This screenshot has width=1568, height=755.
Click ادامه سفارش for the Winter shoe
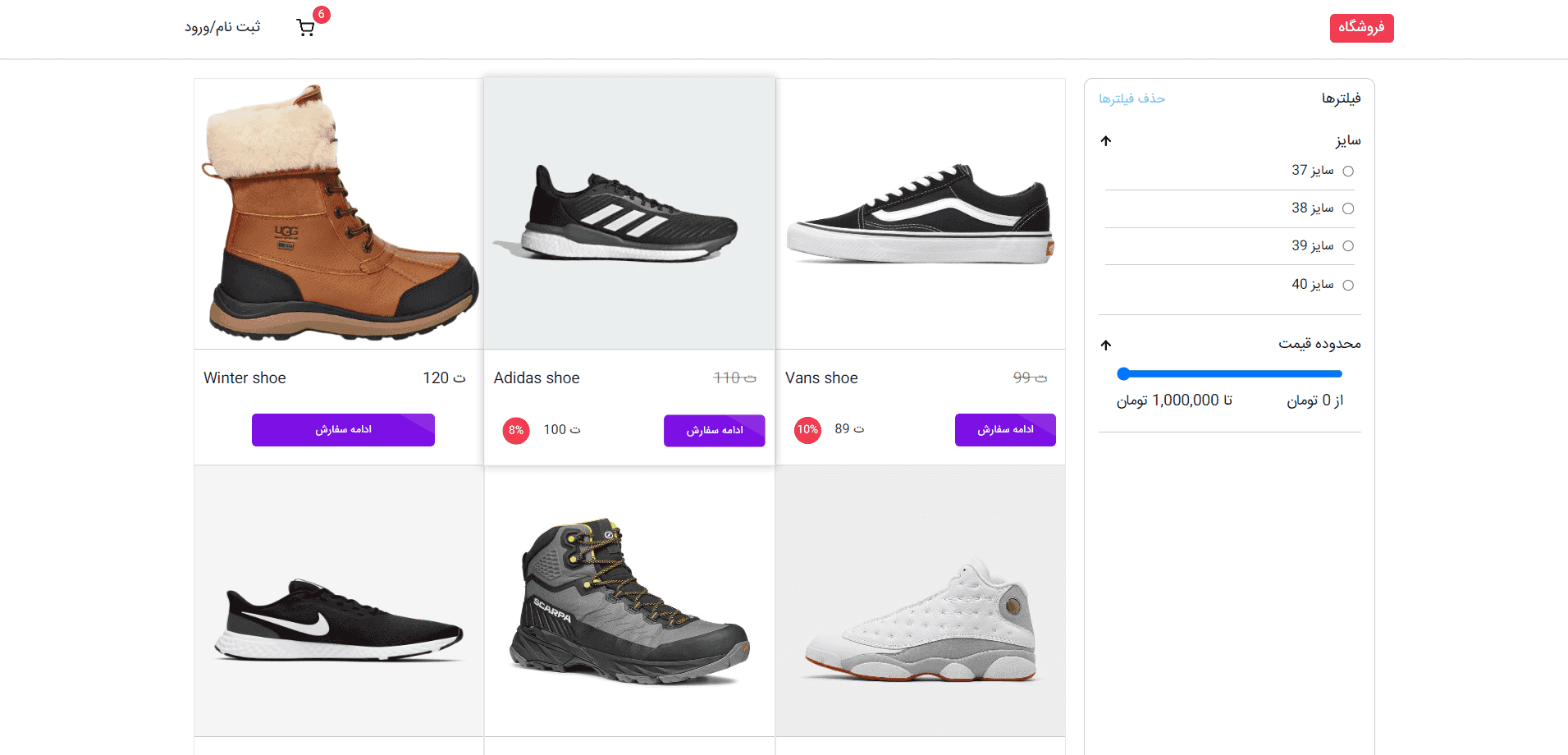[343, 429]
